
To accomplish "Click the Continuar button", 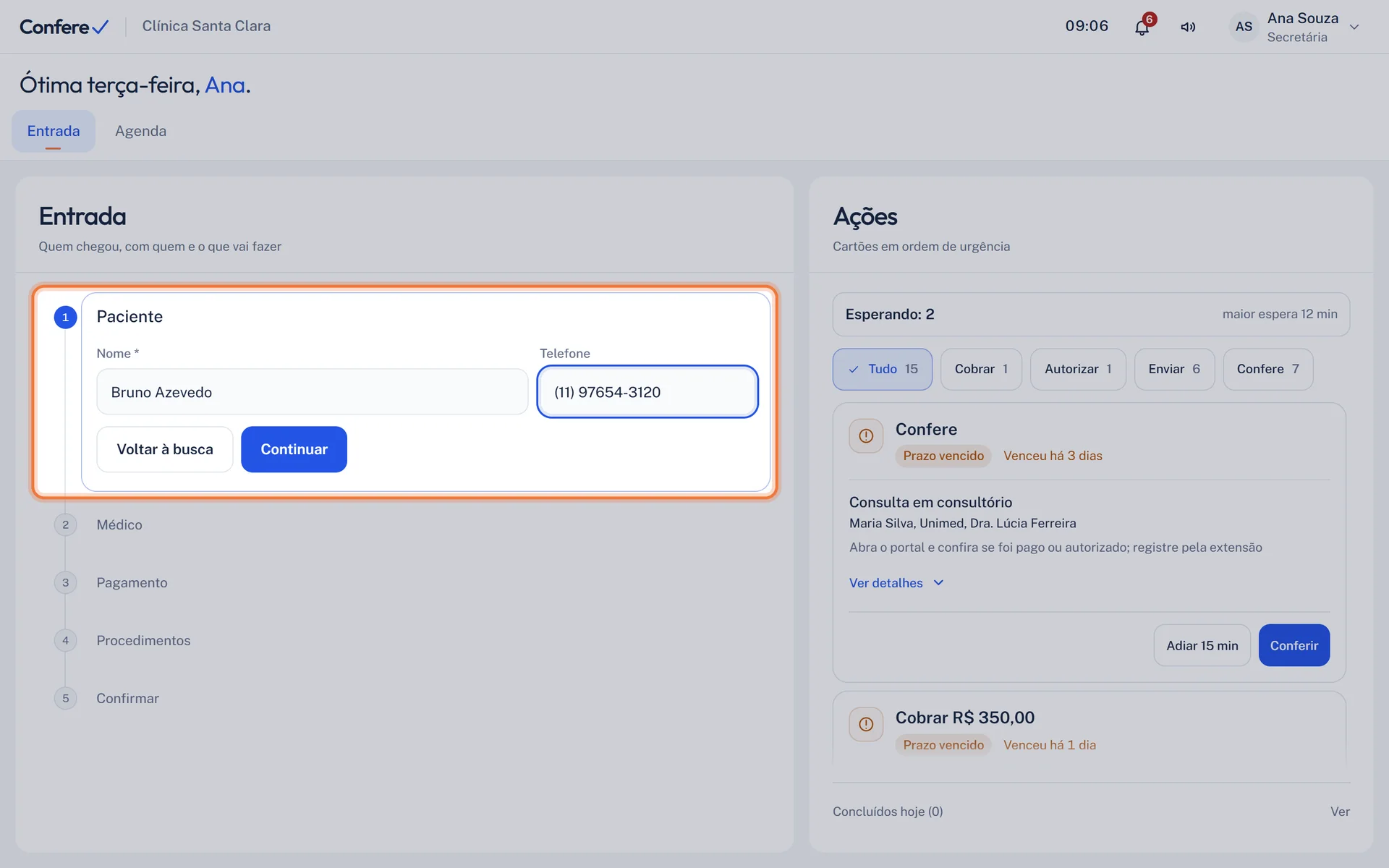I will pos(294,449).
